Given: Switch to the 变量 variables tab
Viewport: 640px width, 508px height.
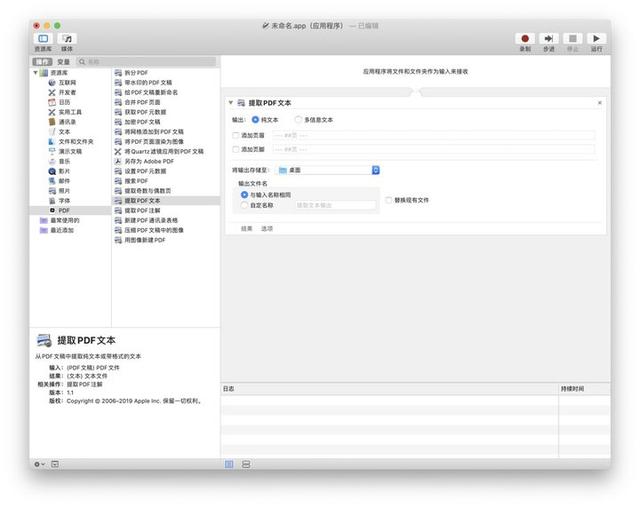Looking at the screenshot, I should tap(63, 62).
